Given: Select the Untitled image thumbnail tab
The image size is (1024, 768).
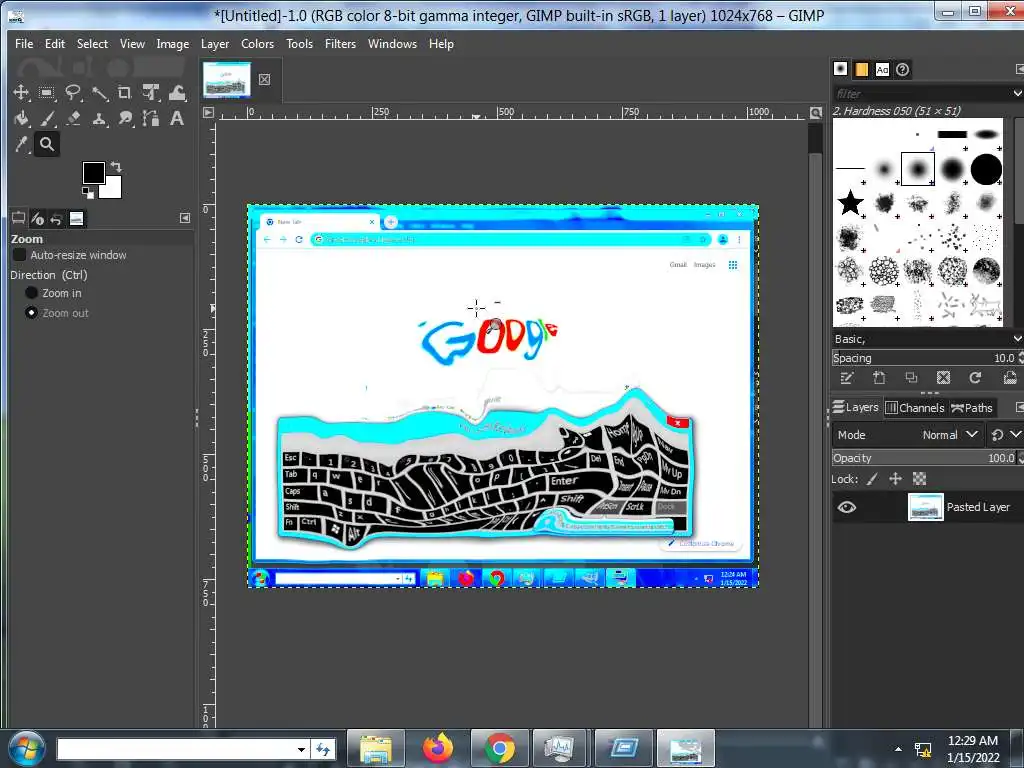Looking at the screenshot, I should click(x=227, y=80).
